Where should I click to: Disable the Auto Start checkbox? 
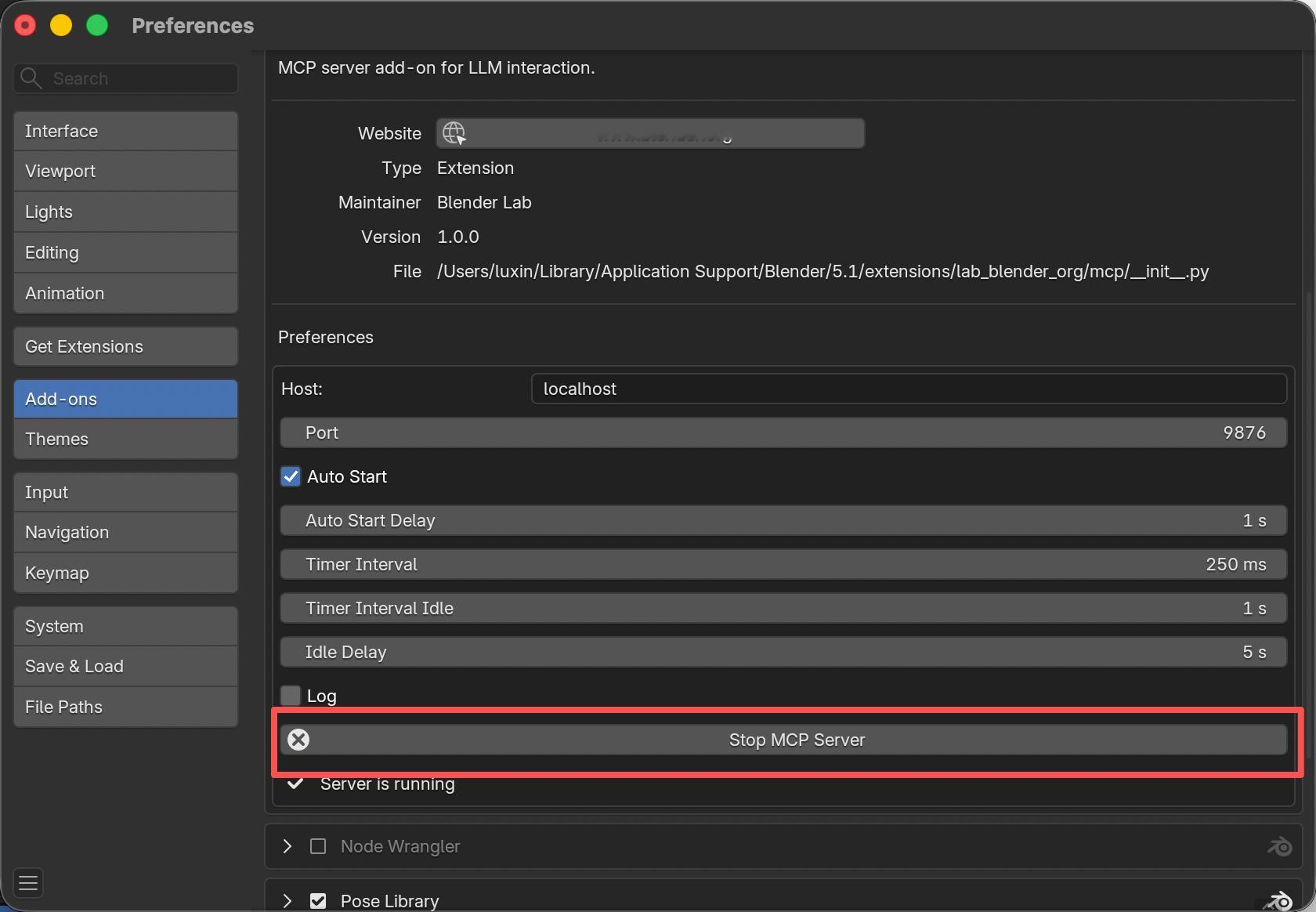click(291, 476)
